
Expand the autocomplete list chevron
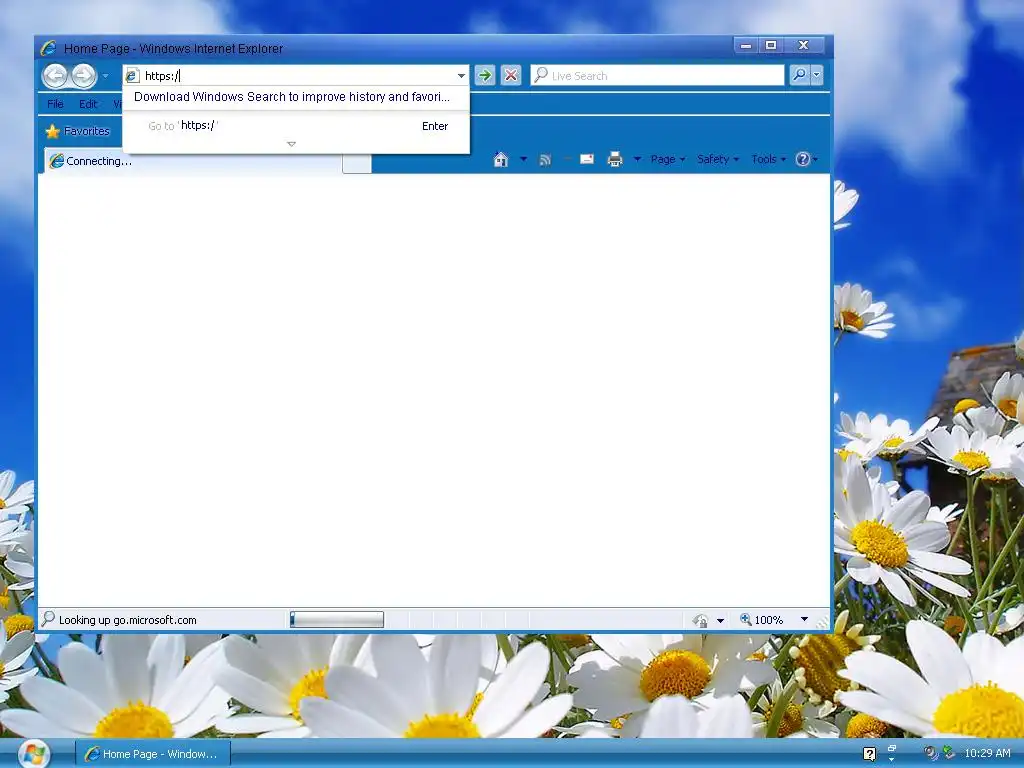[291, 144]
